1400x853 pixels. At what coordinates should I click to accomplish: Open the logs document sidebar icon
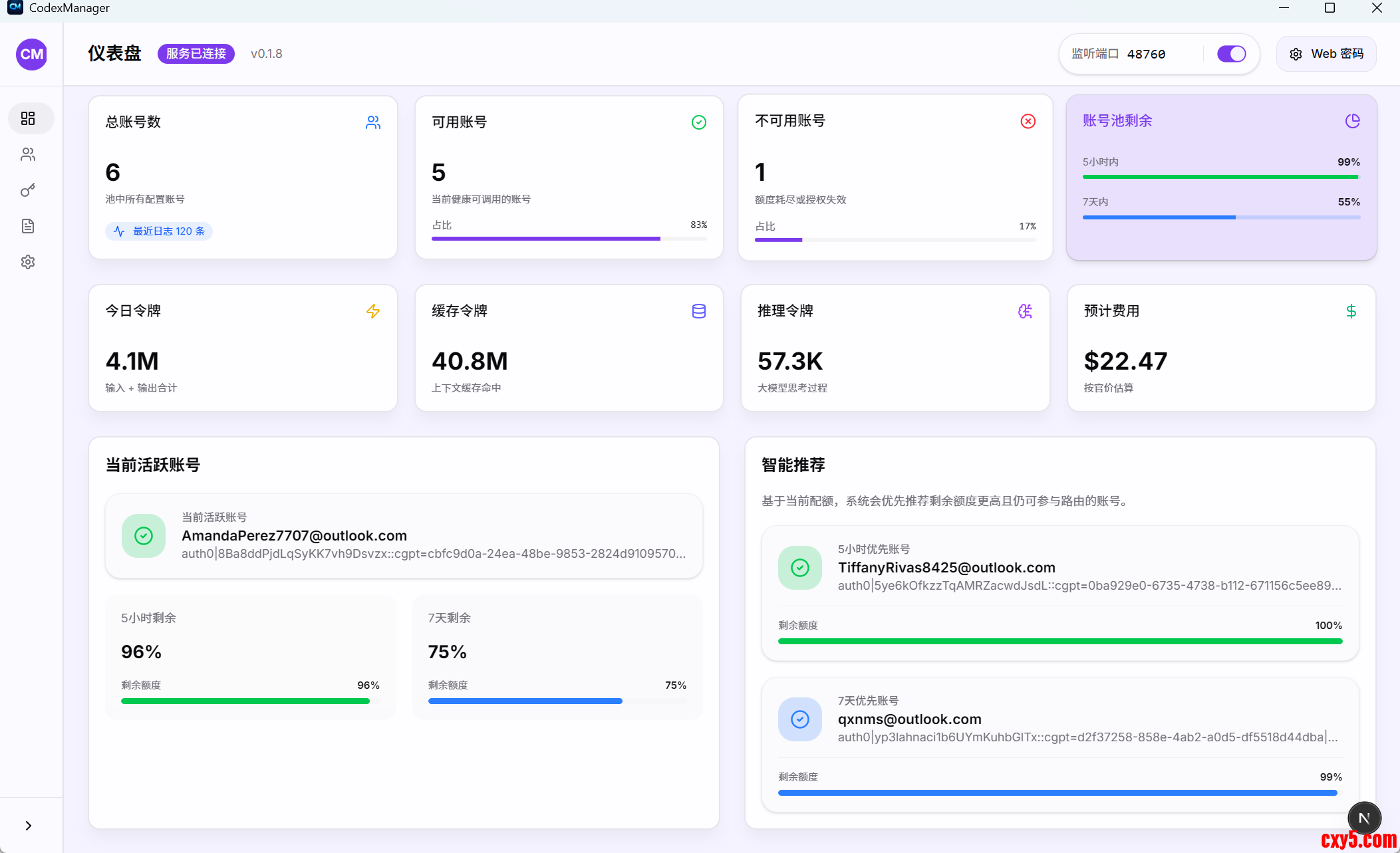click(x=28, y=226)
